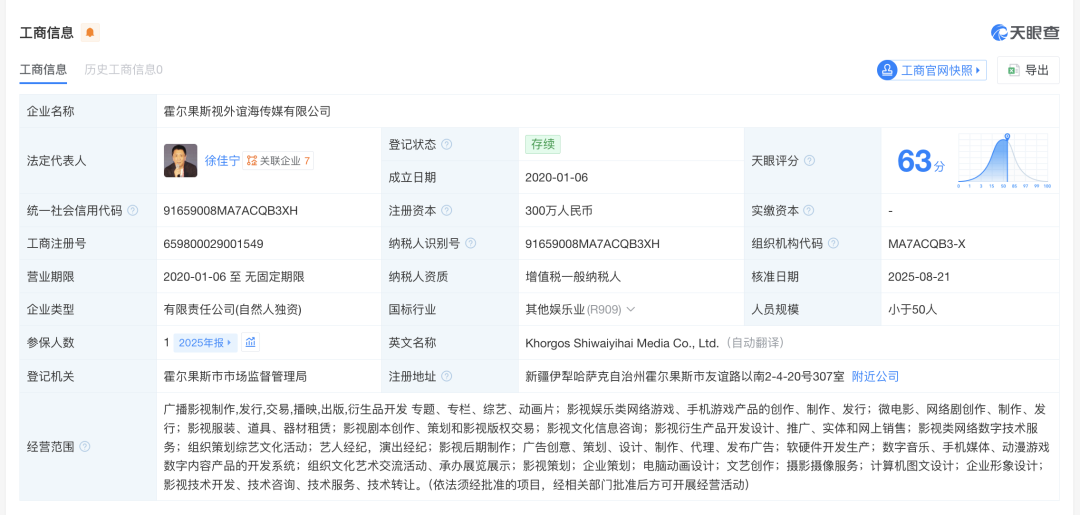This screenshot has height=515, width=1080.
Task: Click the English name Khorgos Shiwaiyihai Media Co., Ltd.
Action: (x=622, y=343)
